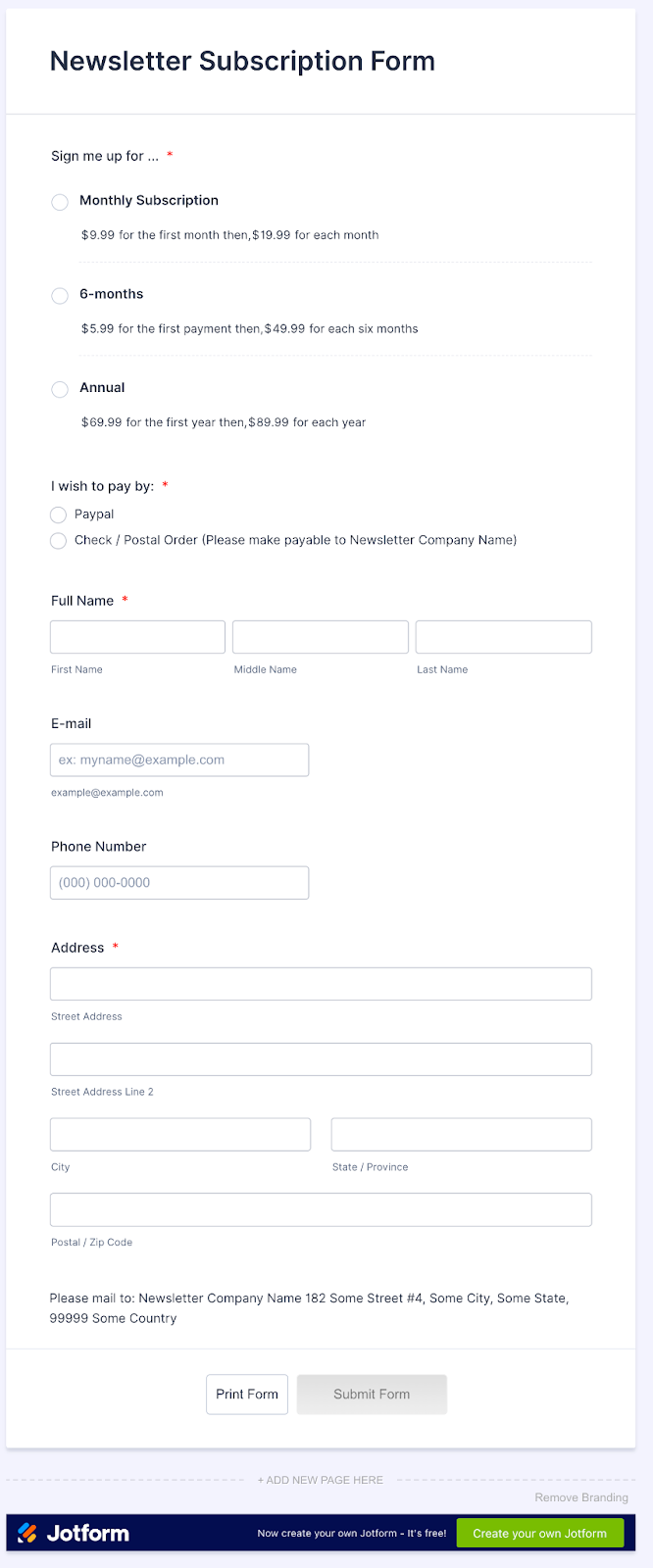653x1568 pixels.
Task: Focus the Middle Name text box
Action: tap(320, 637)
